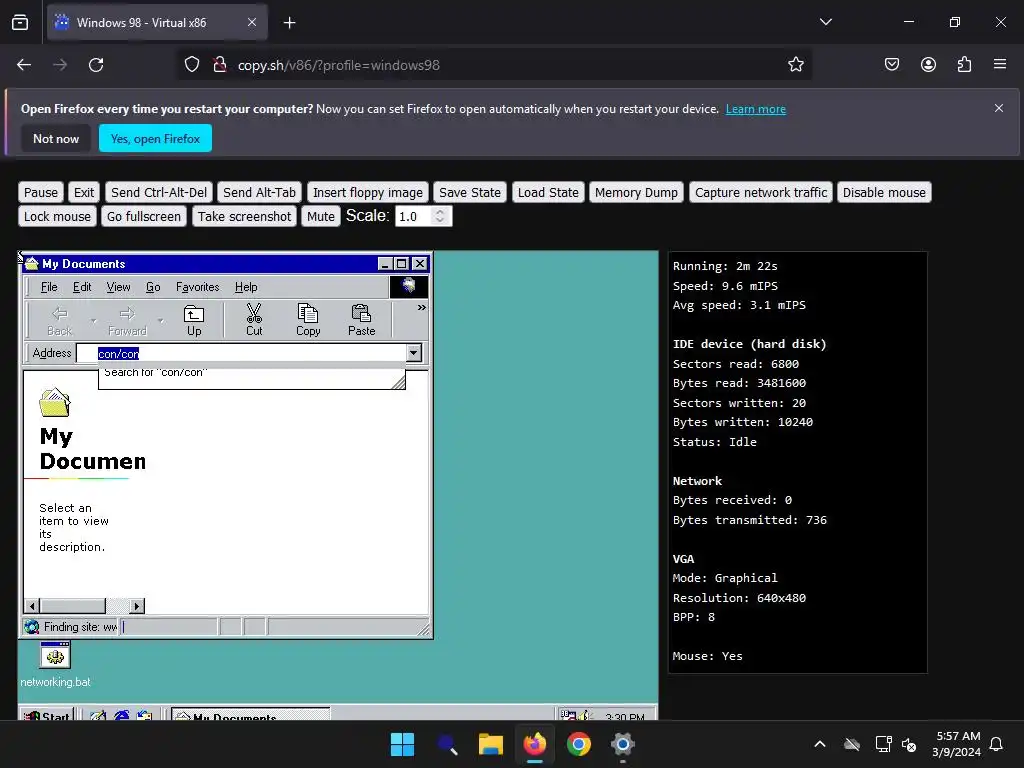Open the Go menu

tap(153, 287)
